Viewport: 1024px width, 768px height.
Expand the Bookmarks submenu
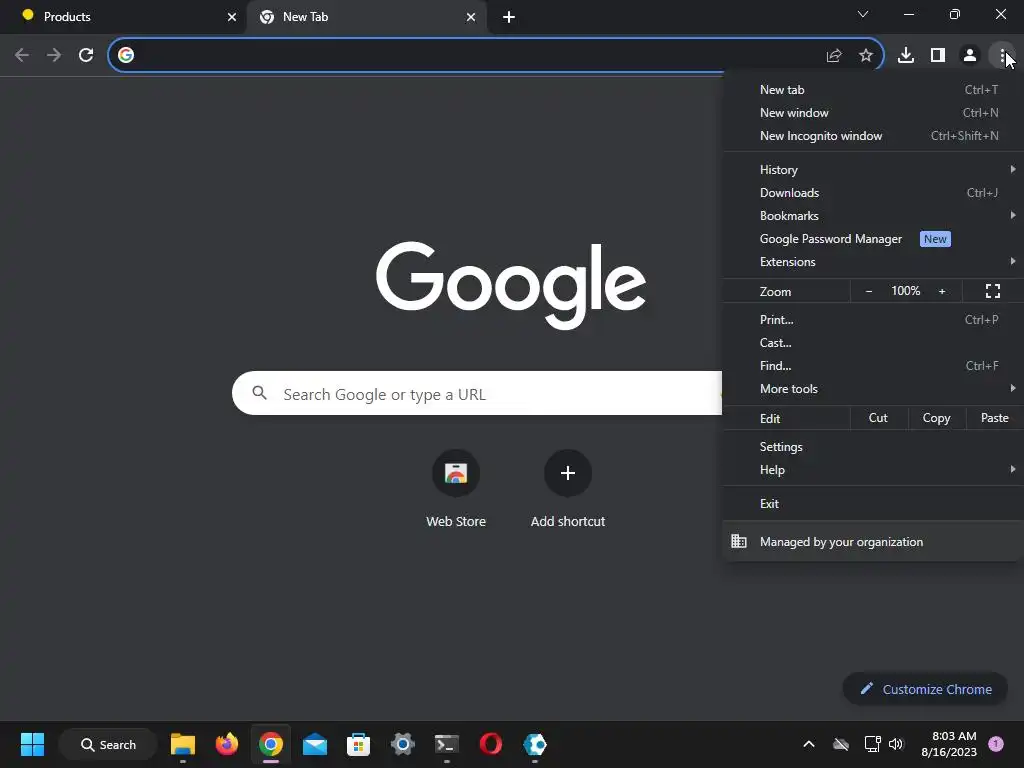873,216
